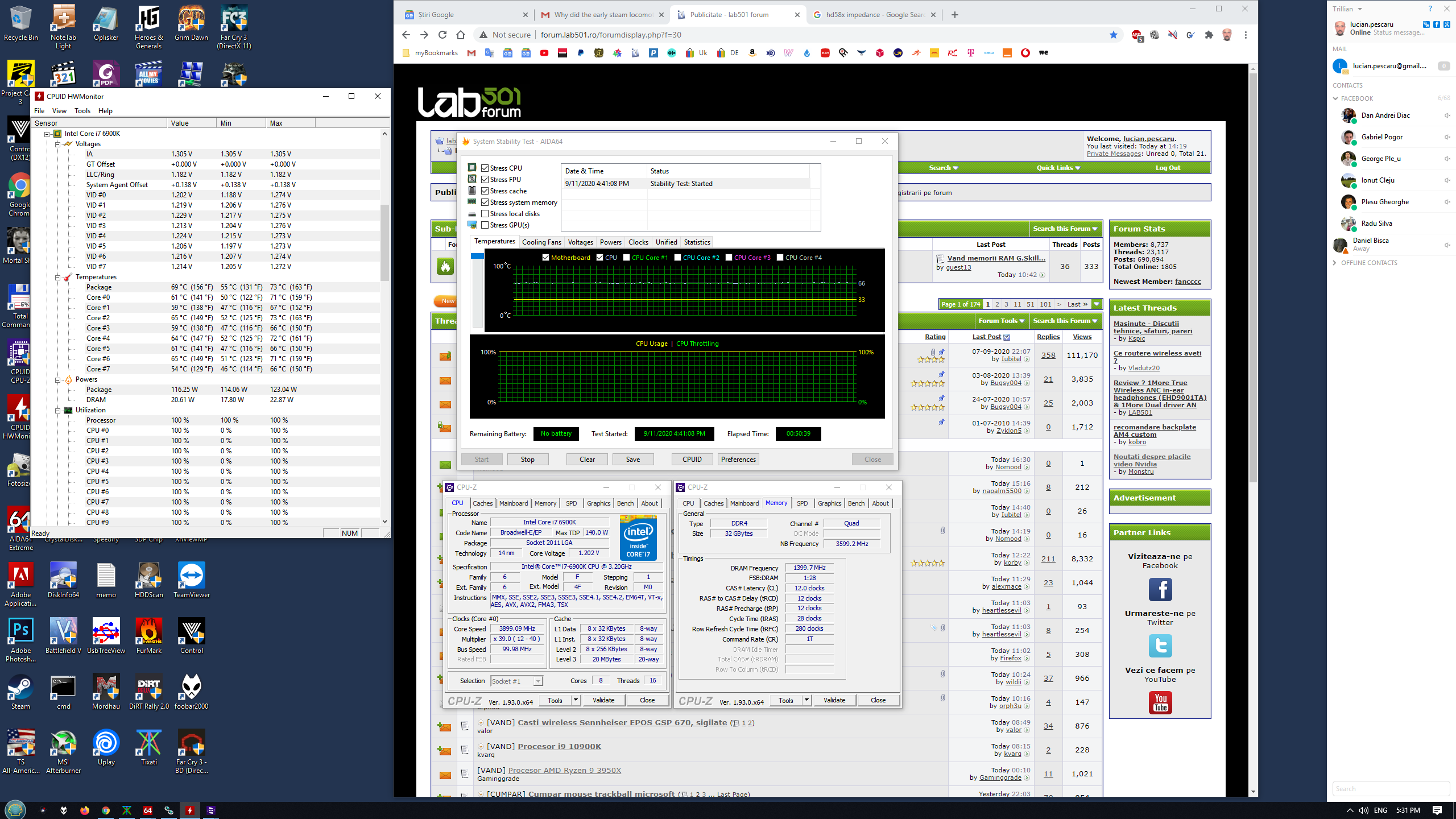
Task: Stop the AIDA64 stability test
Action: click(x=527, y=460)
